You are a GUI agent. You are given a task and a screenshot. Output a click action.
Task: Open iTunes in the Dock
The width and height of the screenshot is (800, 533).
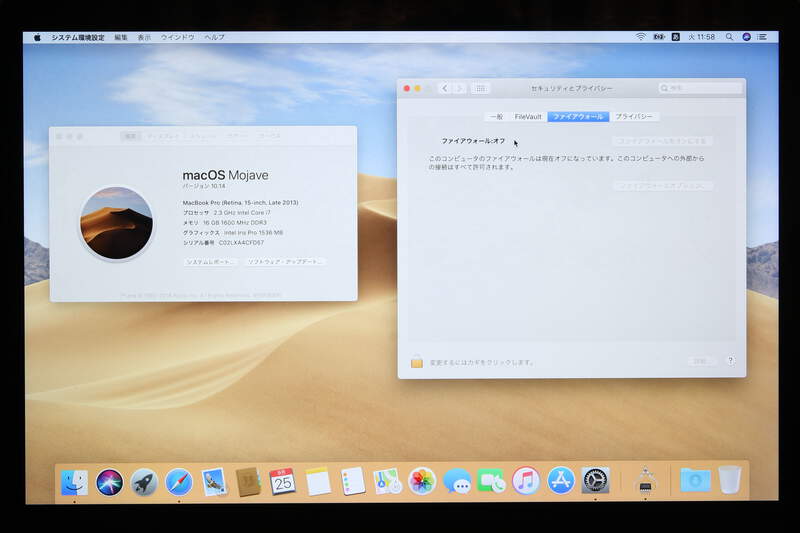(x=526, y=481)
